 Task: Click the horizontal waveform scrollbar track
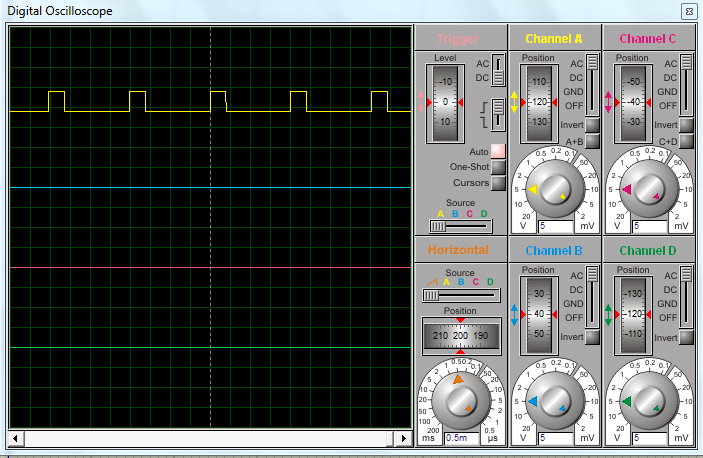210,438
